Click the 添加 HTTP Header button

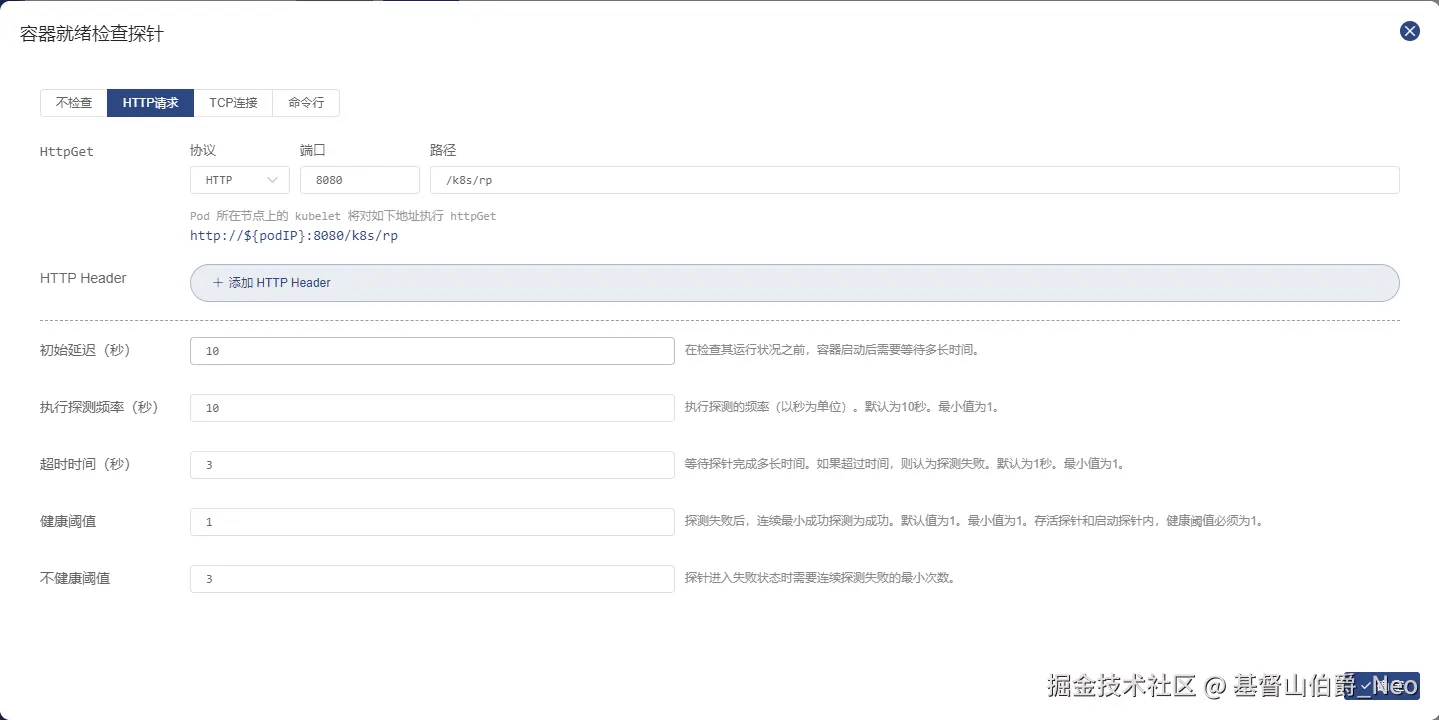pyautogui.click(x=795, y=283)
